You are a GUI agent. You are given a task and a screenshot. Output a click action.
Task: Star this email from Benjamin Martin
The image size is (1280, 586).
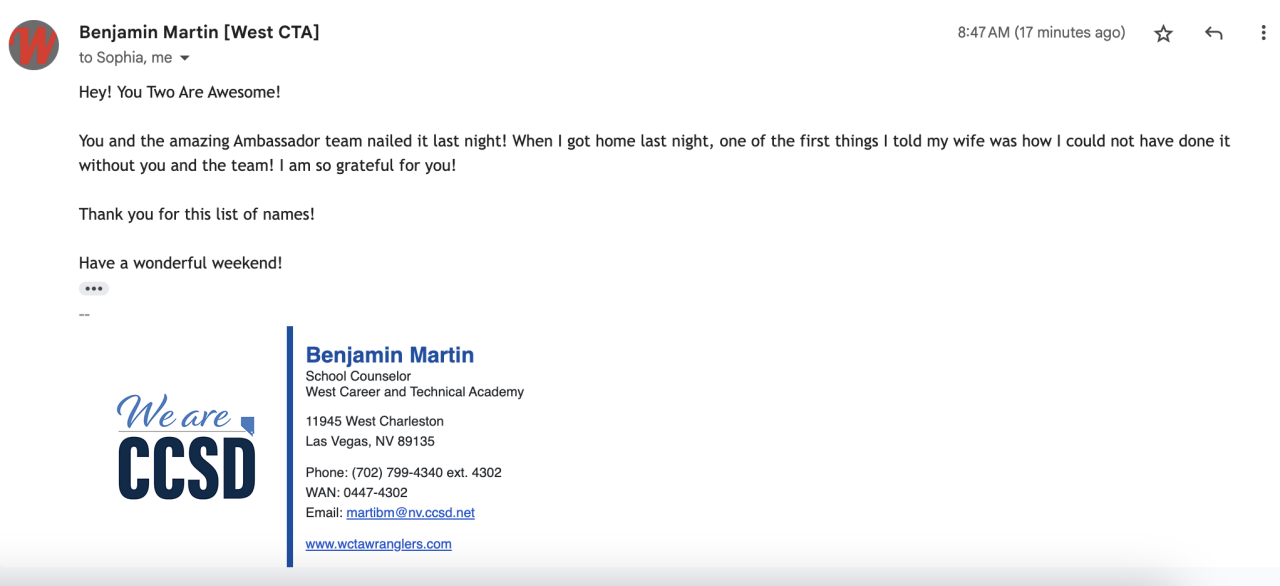[x=1163, y=34]
